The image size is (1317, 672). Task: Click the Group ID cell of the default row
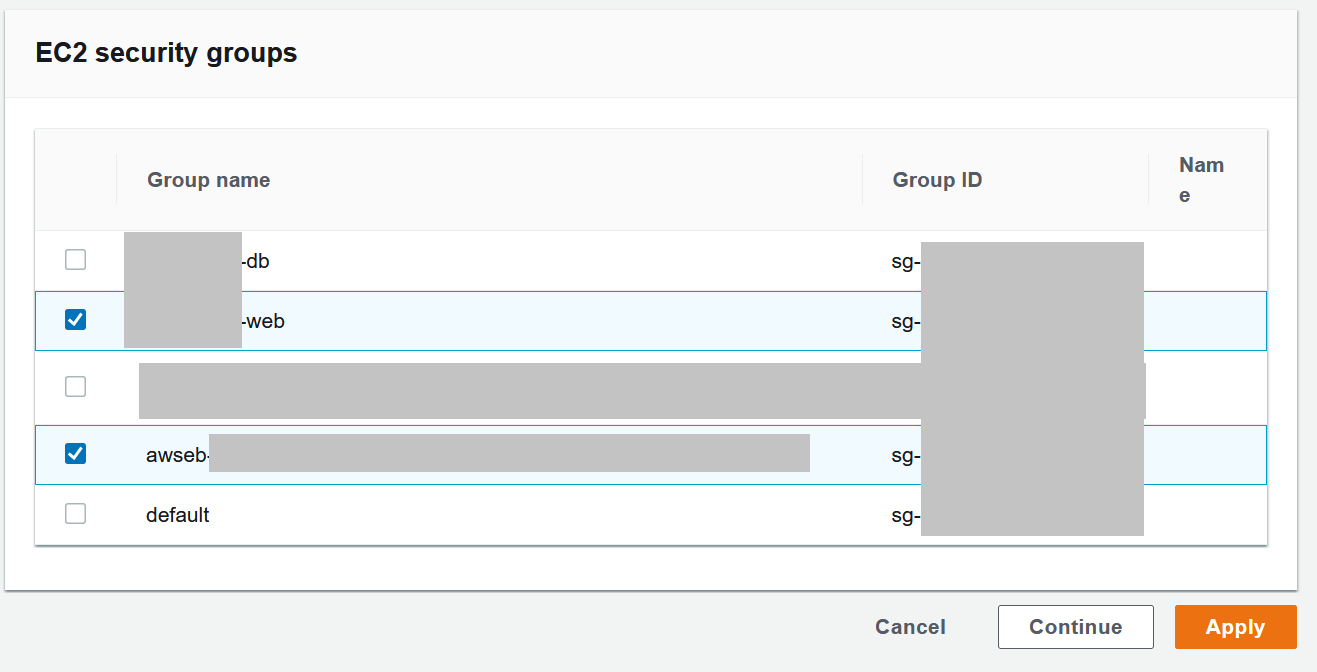[x=1017, y=515]
